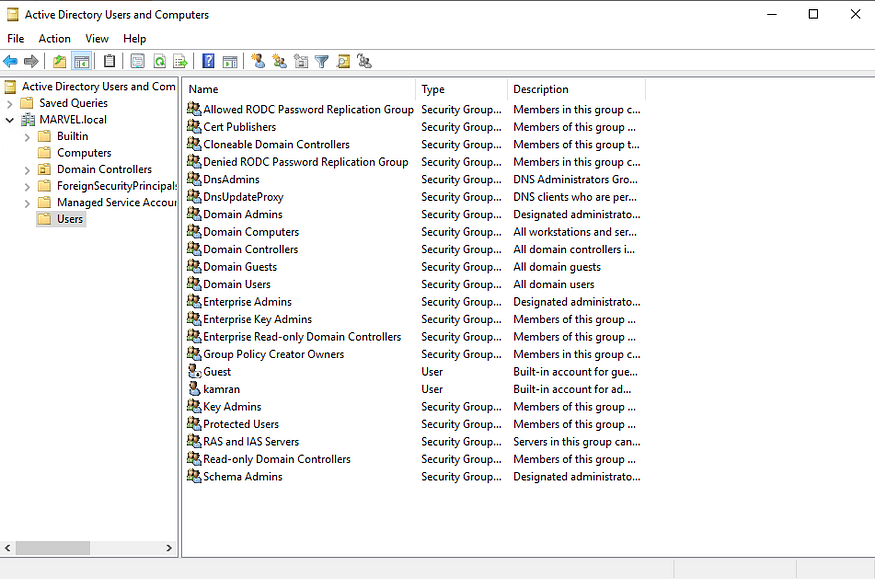Viewport: 875px width, 579px height.
Task: Find objects in Active Directory
Action: click(x=343, y=61)
